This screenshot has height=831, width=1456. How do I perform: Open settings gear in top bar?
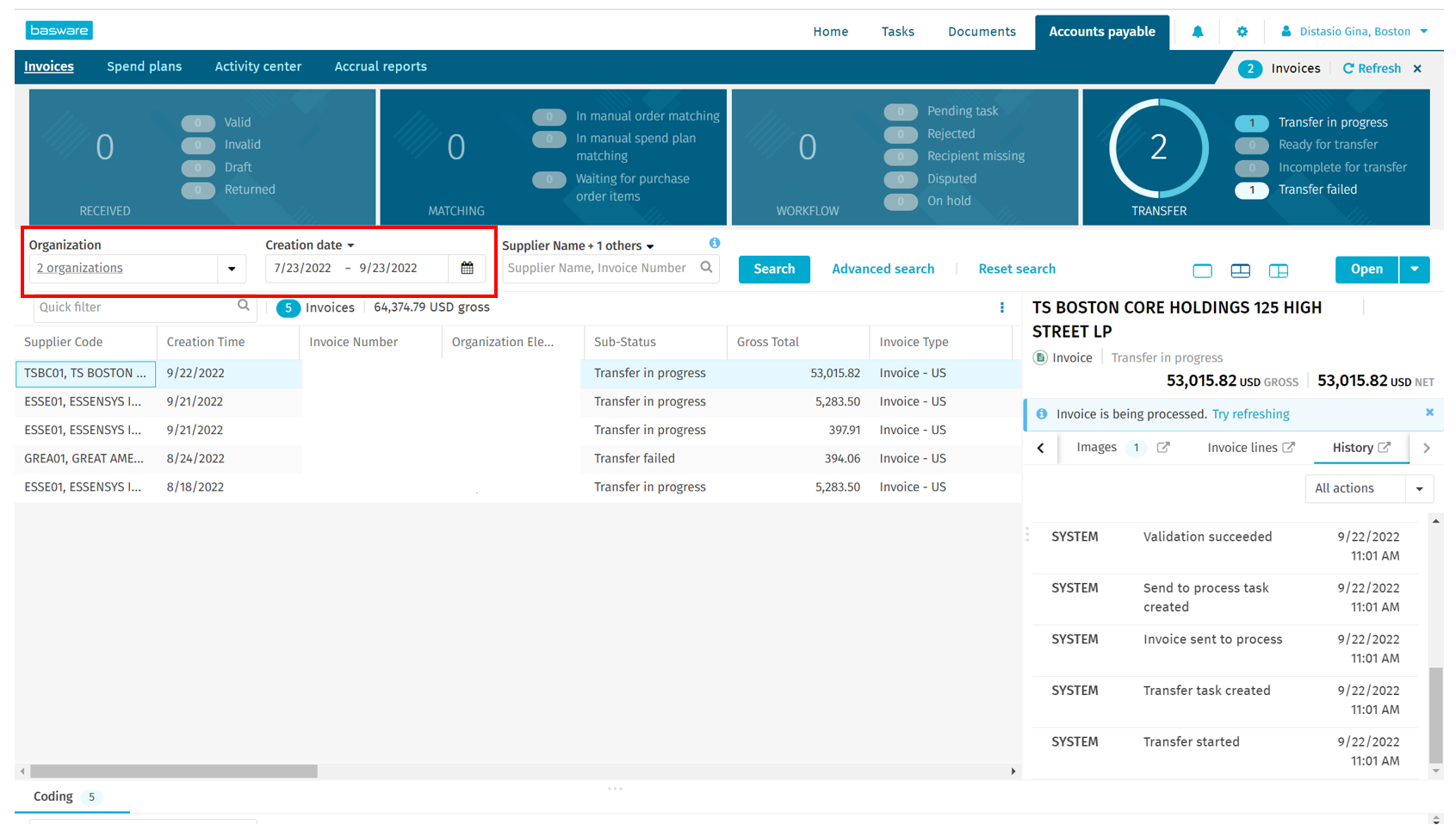(x=1242, y=32)
